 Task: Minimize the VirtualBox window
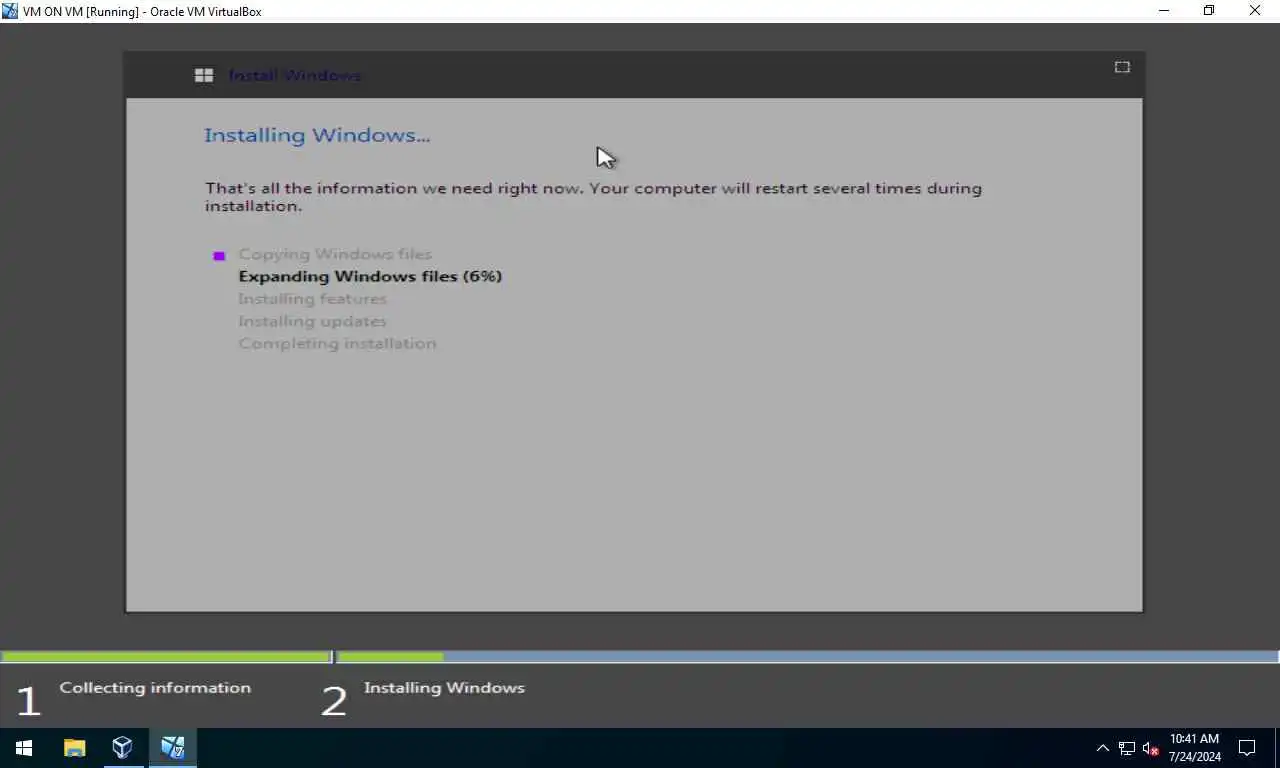(x=1164, y=11)
